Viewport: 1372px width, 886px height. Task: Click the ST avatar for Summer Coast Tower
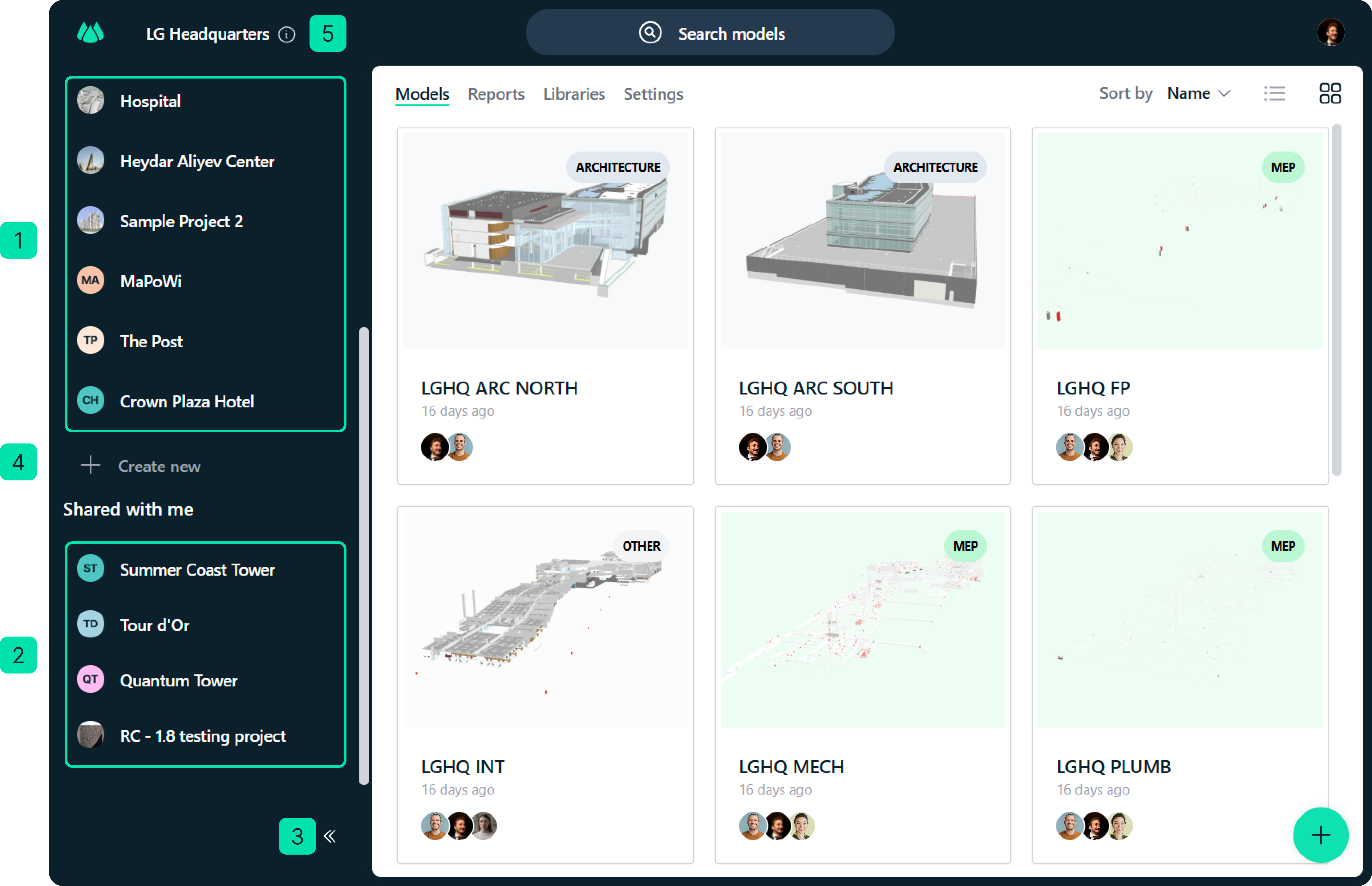[90, 568]
